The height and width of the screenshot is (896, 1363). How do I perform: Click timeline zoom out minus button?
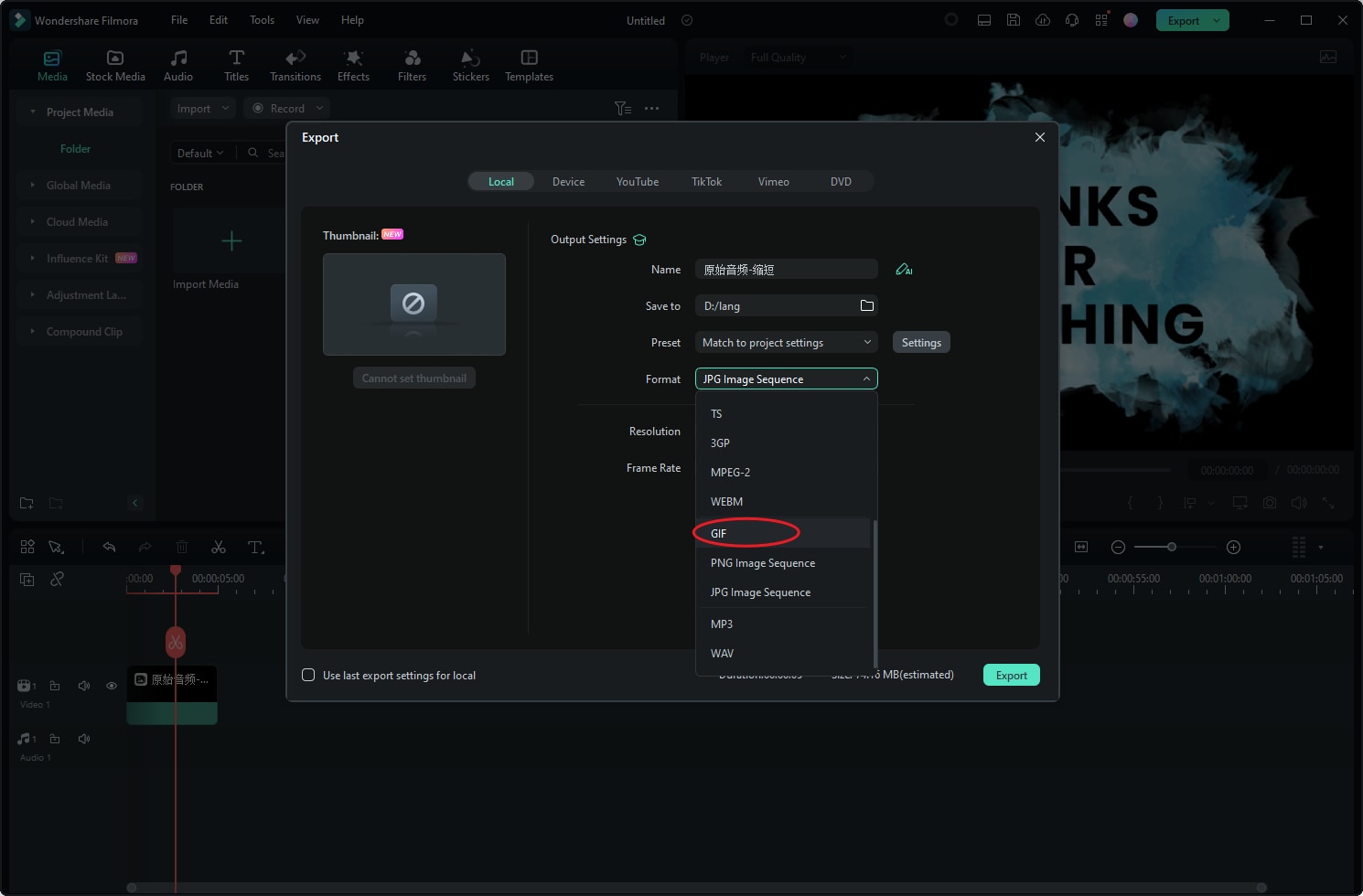click(x=1118, y=547)
